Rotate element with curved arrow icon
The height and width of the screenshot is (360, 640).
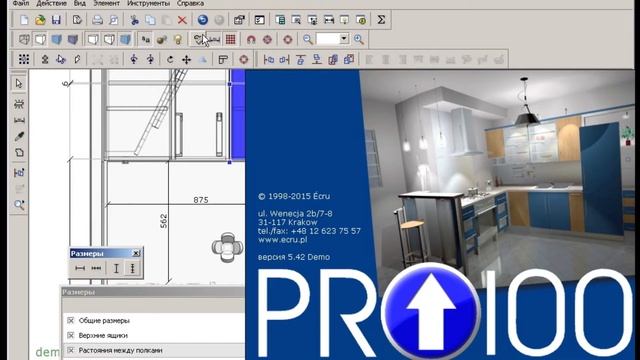tap(170, 59)
